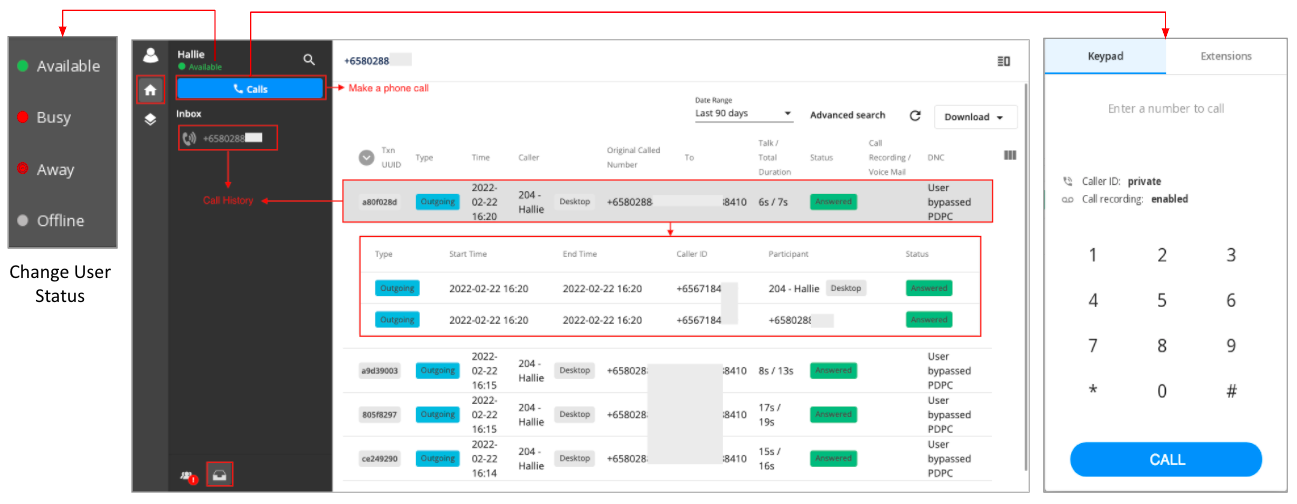Switch to the Extensions tab
Screen dimensions: 1297x504
(1226, 56)
